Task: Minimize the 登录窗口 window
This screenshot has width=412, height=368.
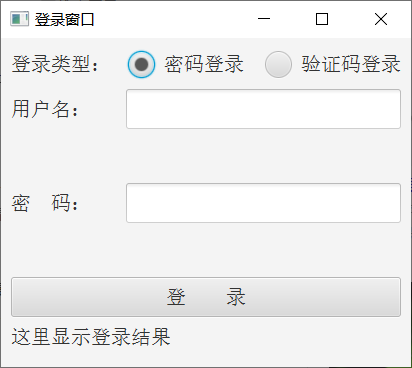Action: tap(264, 19)
